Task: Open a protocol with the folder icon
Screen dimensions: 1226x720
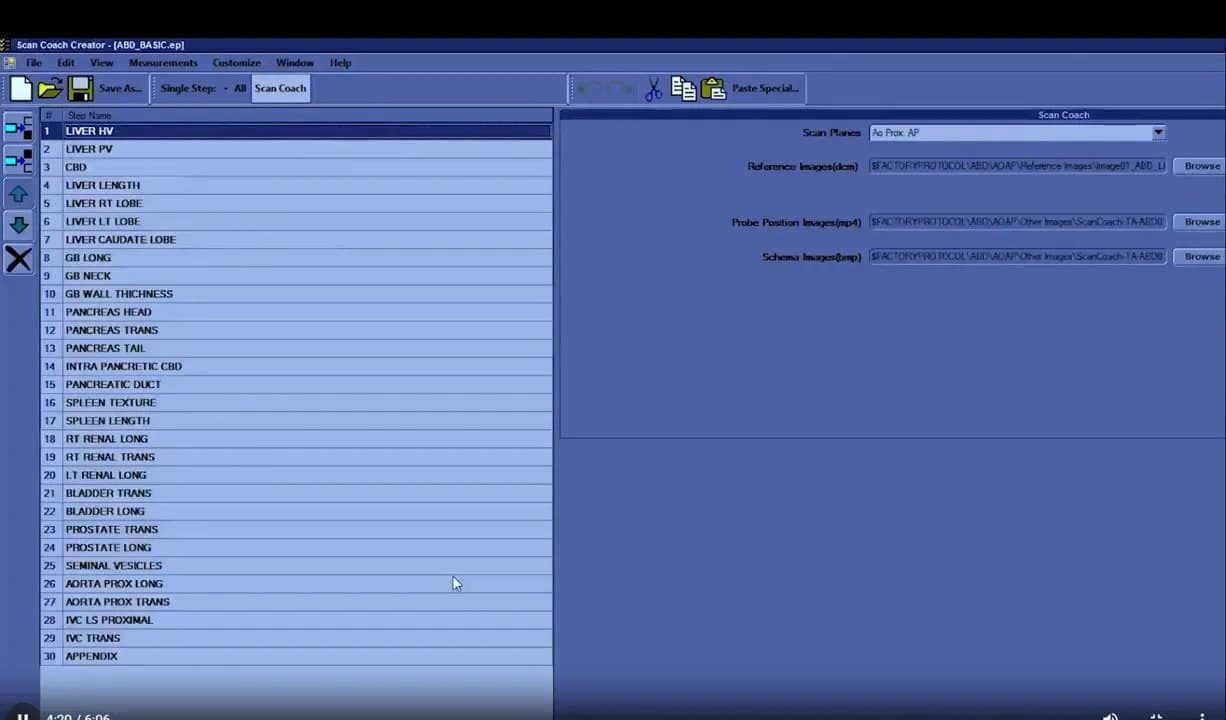Action: [50, 89]
